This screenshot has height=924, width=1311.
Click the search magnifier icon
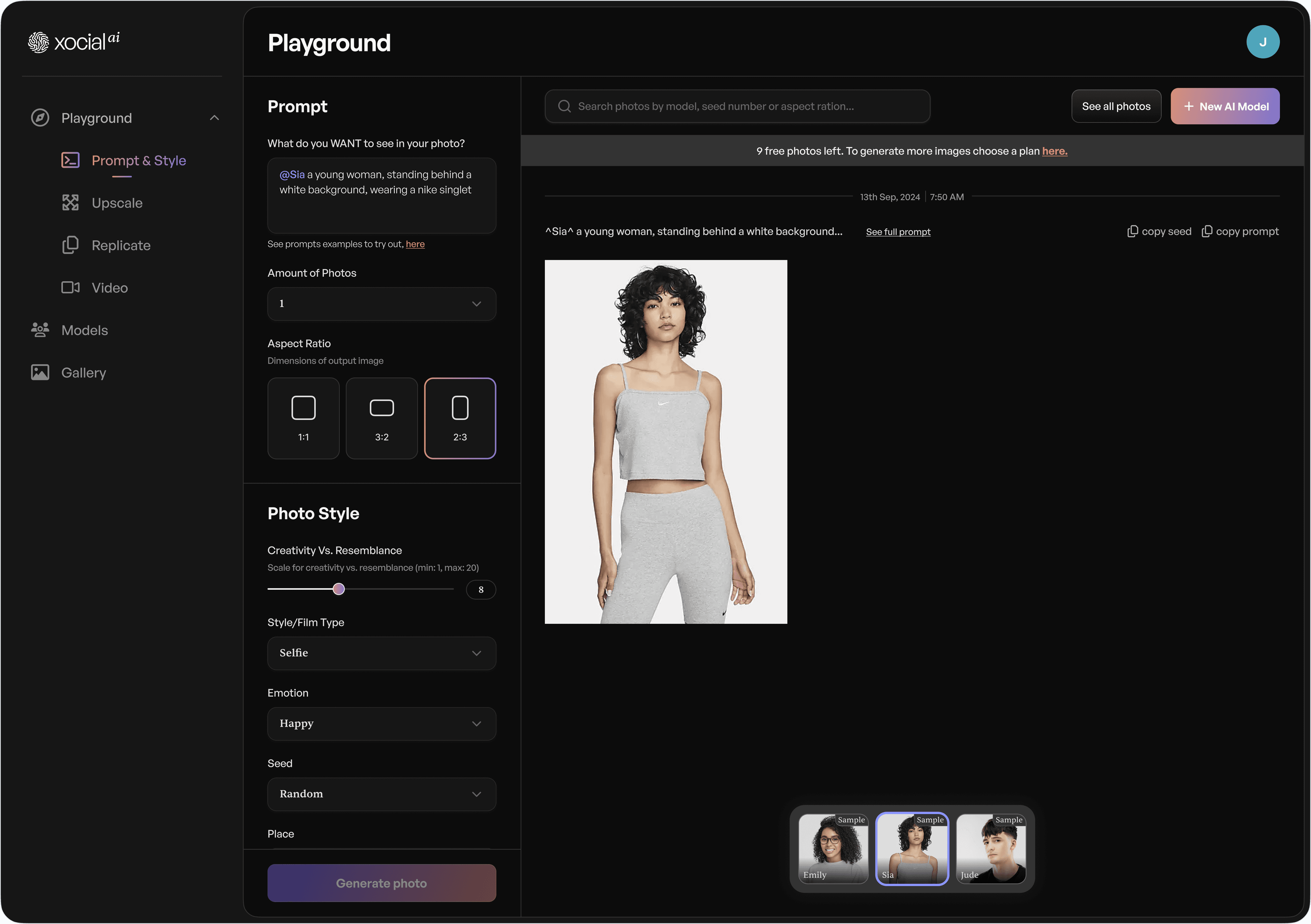pyautogui.click(x=564, y=106)
